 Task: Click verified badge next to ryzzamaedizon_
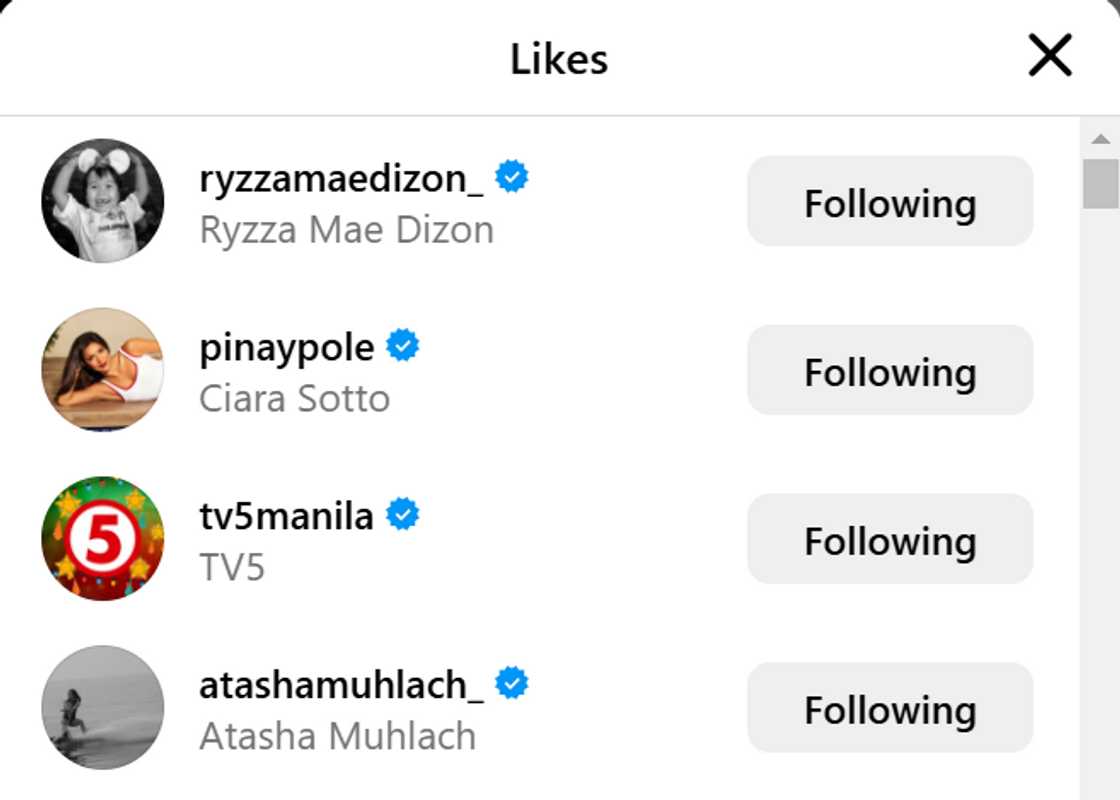click(511, 176)
